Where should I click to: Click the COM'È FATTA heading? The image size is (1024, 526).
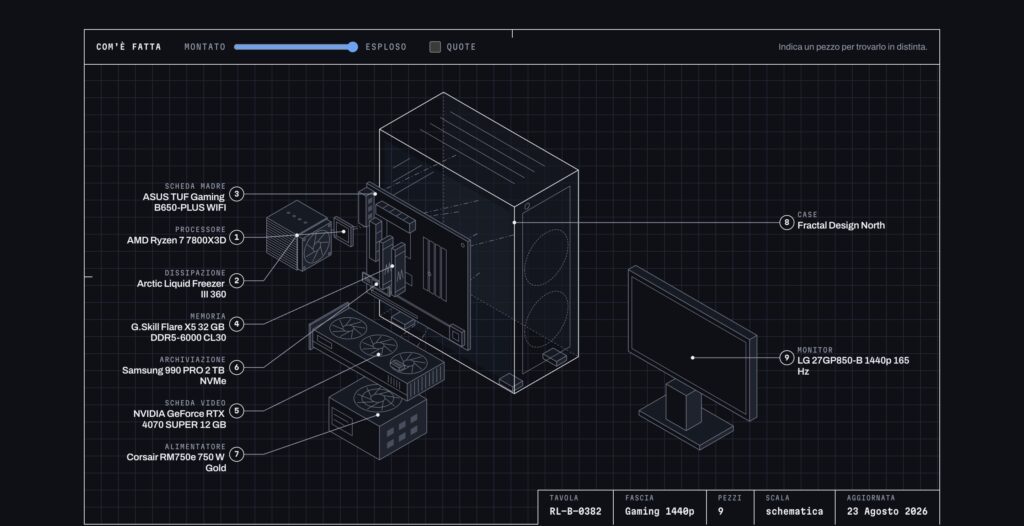[129, 47]
